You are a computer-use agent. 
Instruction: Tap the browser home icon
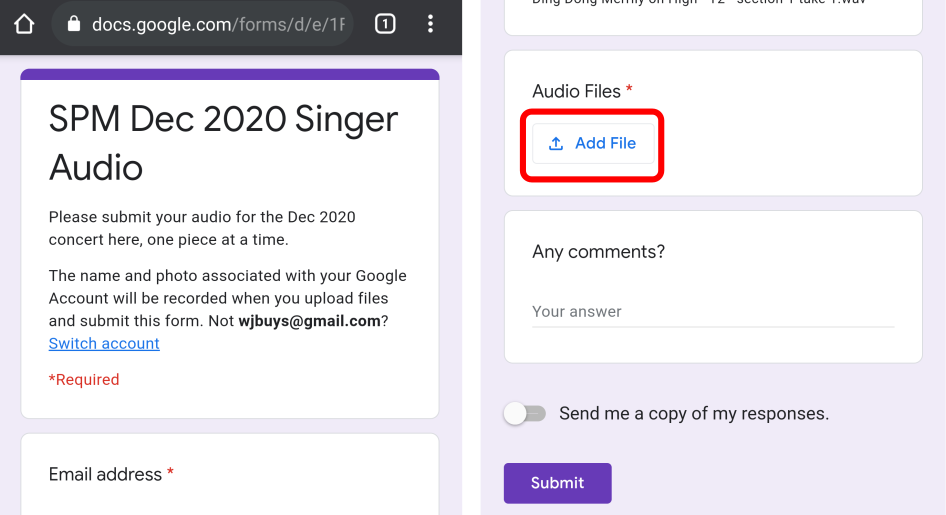(x=24, y=24)
